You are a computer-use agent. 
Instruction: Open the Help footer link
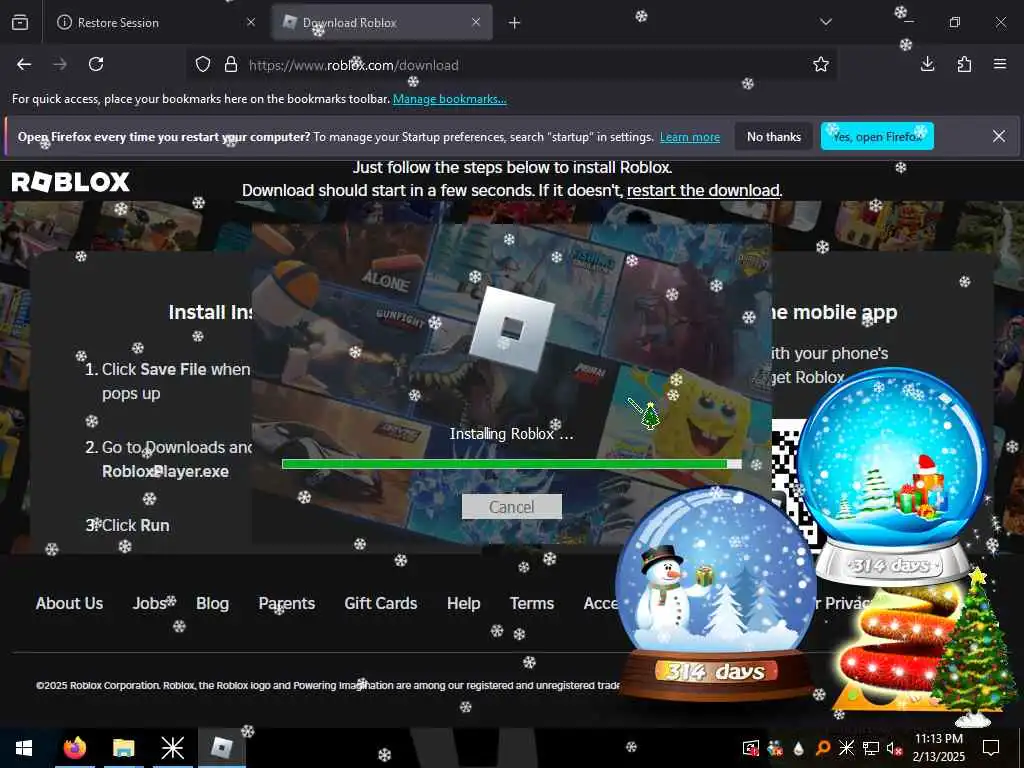click(464, 603)
